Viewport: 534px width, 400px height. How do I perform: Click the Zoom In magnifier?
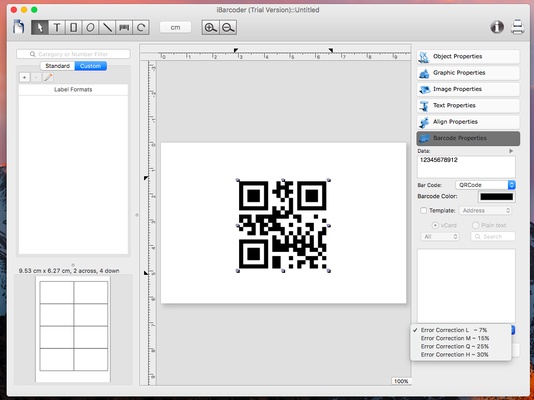point(210,28)
